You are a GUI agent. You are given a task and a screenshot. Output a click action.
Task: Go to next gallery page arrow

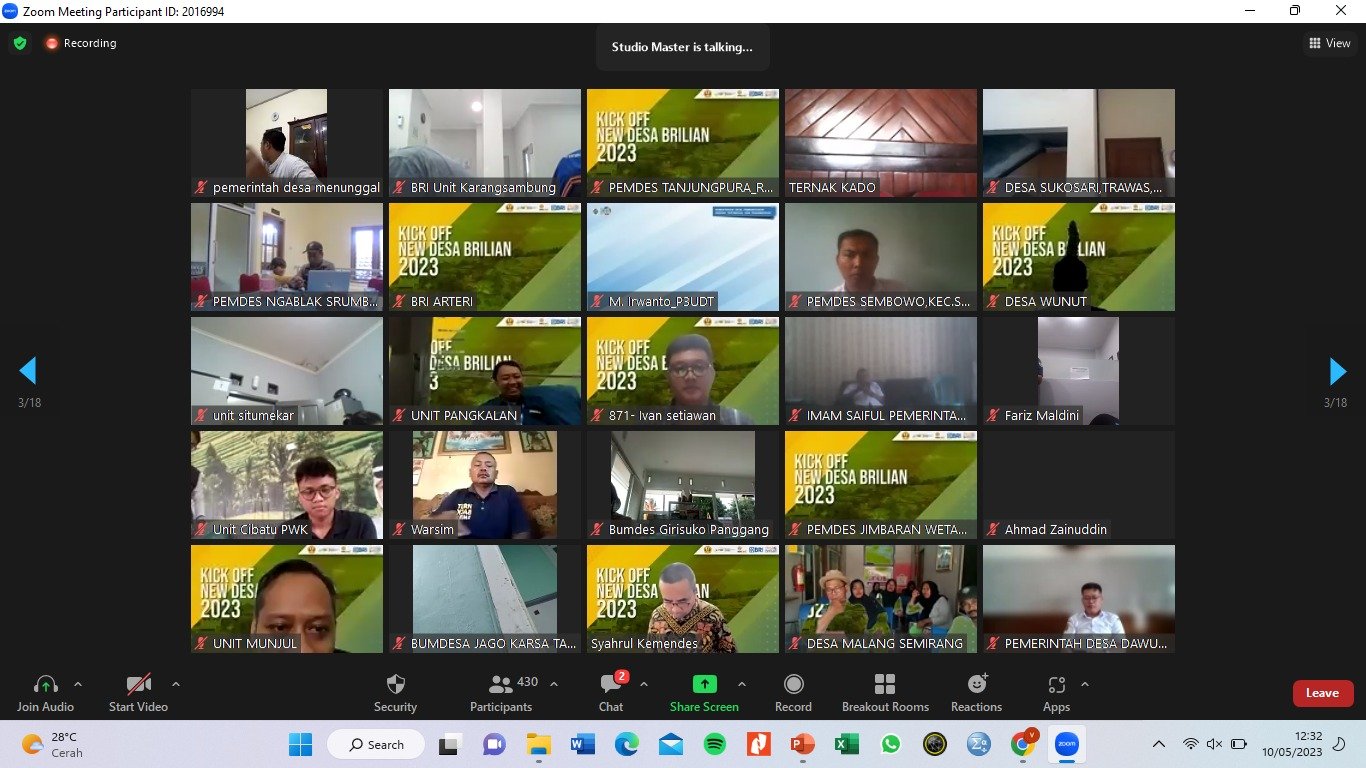1337,371
